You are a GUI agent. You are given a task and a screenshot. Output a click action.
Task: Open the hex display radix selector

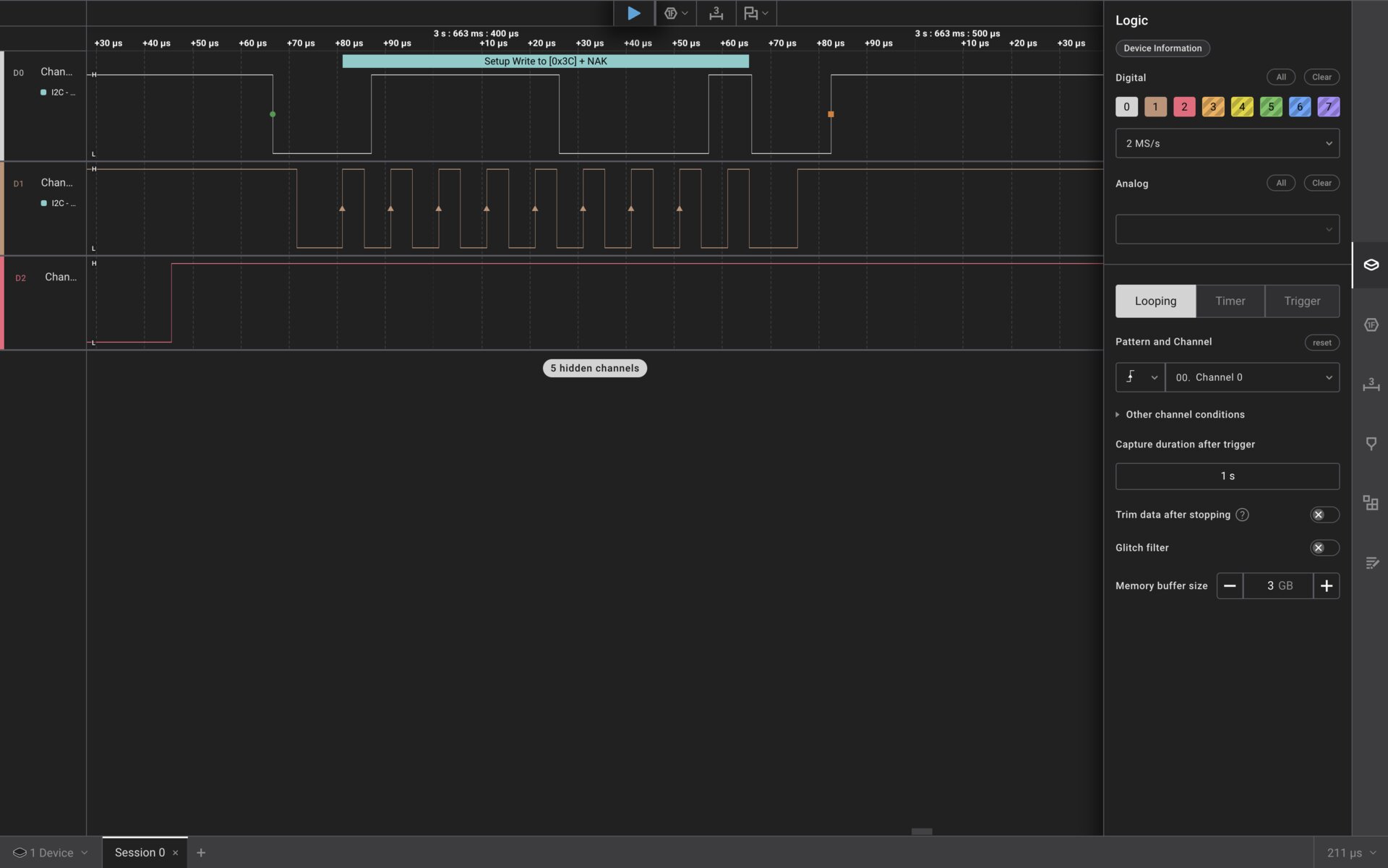(x=677, y=13)
